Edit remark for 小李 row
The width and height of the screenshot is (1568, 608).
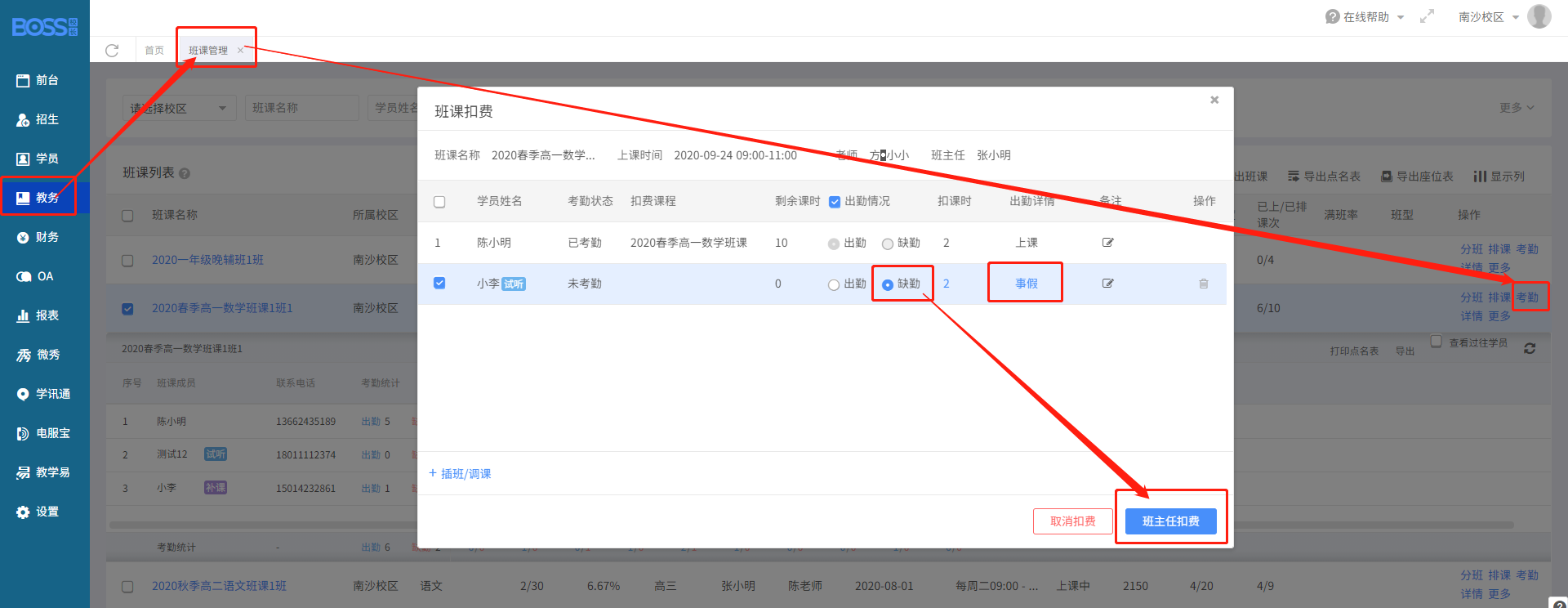(1107, 284)
